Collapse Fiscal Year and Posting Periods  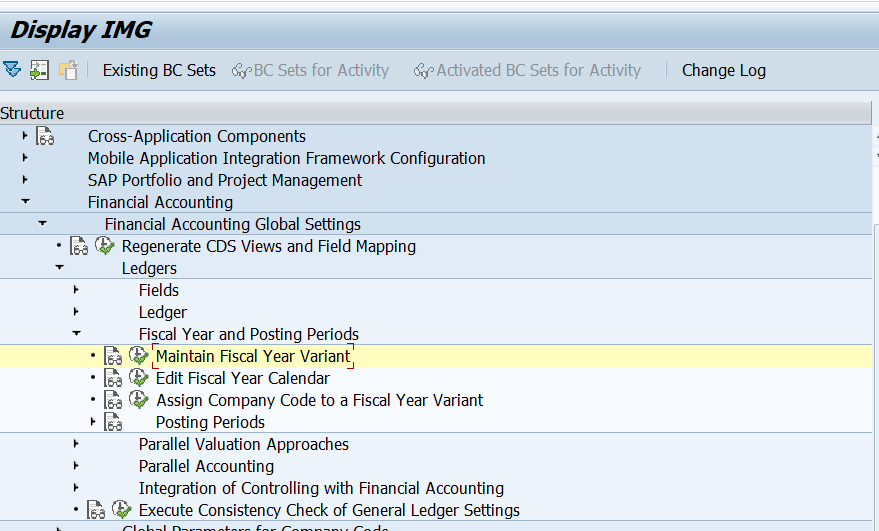(x=77, y=333)
